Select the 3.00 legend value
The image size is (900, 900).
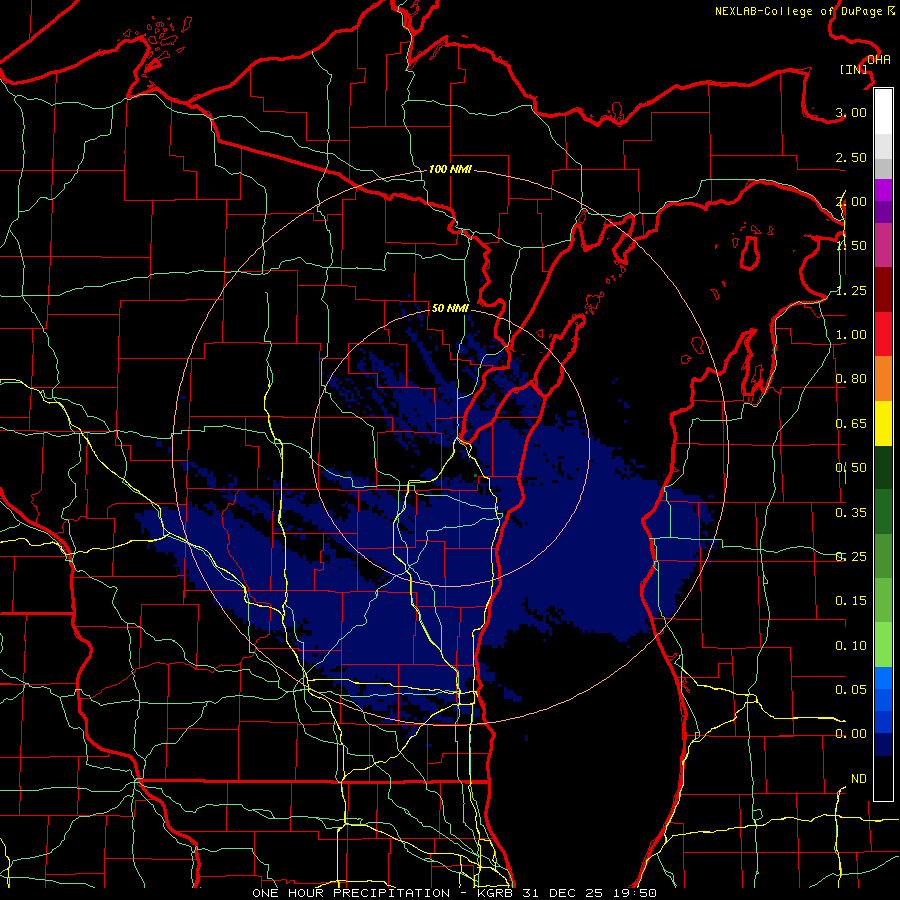pos(851,112)
